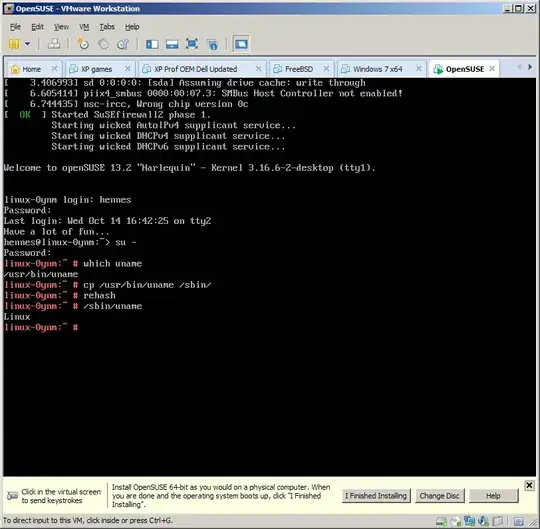Click the I Finished Installing button
This screenshot has width=540, height=529.
(x=376, y=496)
